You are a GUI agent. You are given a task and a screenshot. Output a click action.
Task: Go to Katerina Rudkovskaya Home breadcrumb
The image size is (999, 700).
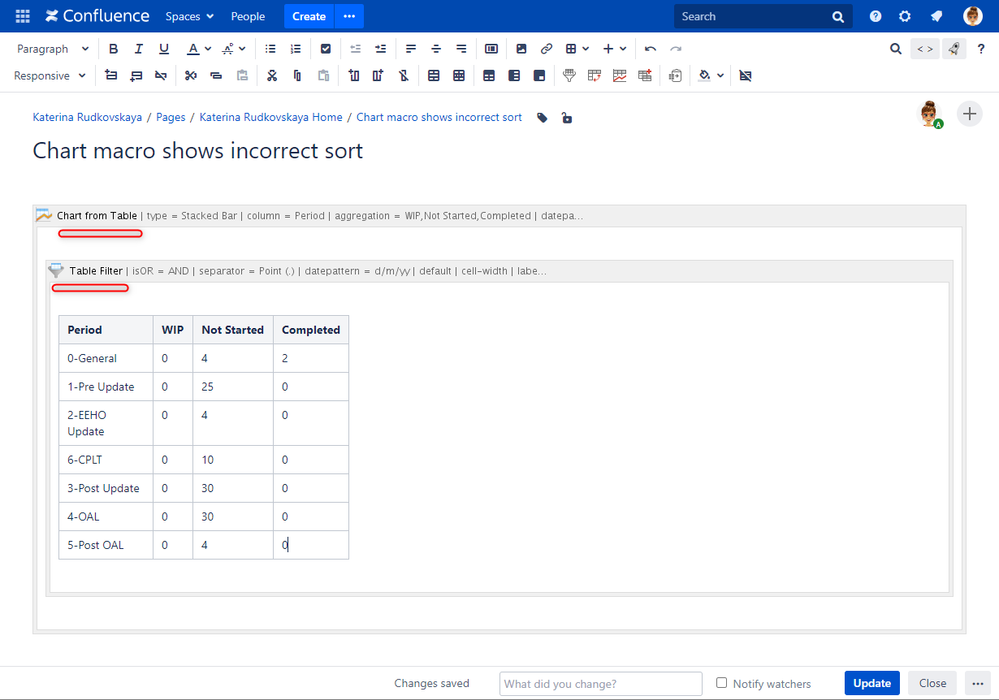(x=271, y=117)
